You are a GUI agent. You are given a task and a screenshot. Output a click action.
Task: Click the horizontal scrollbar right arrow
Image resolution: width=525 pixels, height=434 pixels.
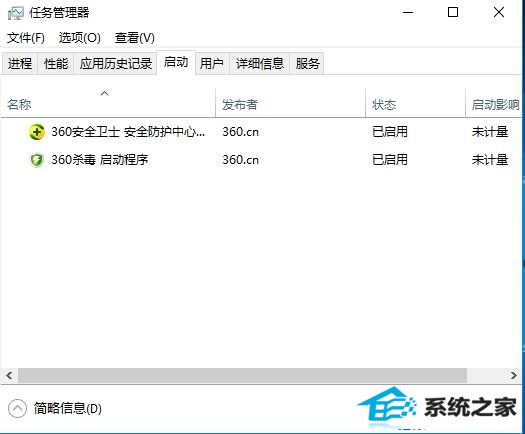click(x=514, y=375)
